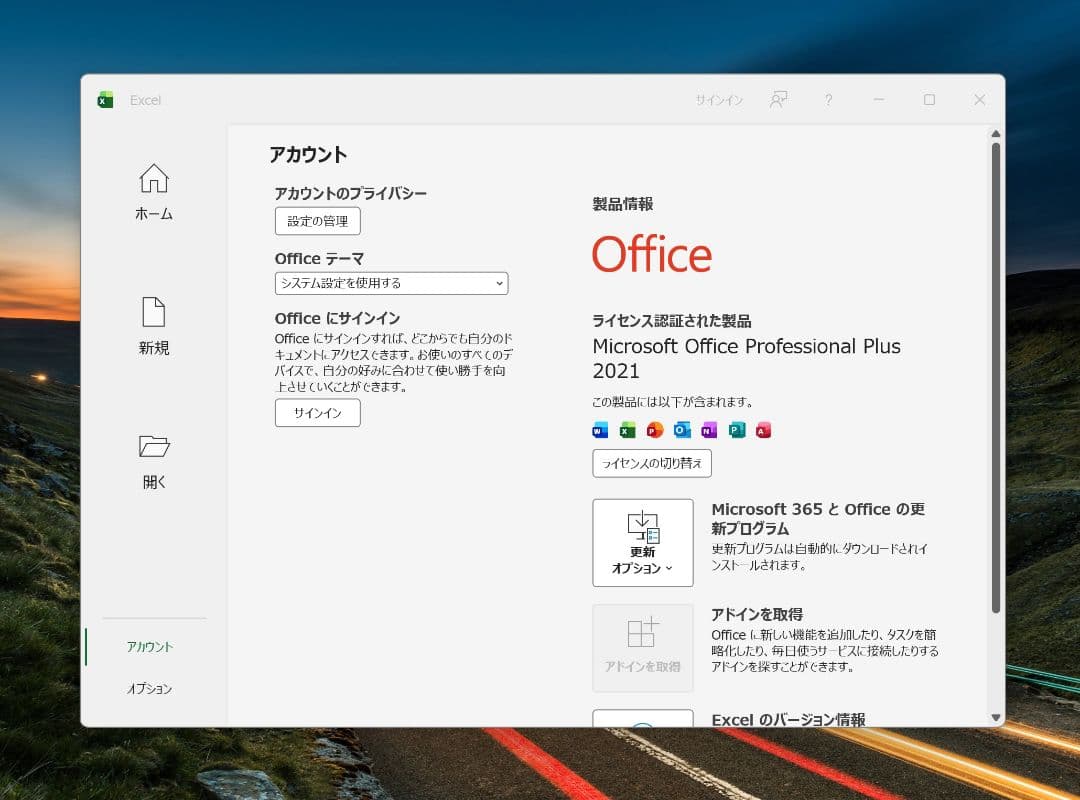Minimize the Excel window
Viewport: 1080px width, 800px height.
point(879,100)
